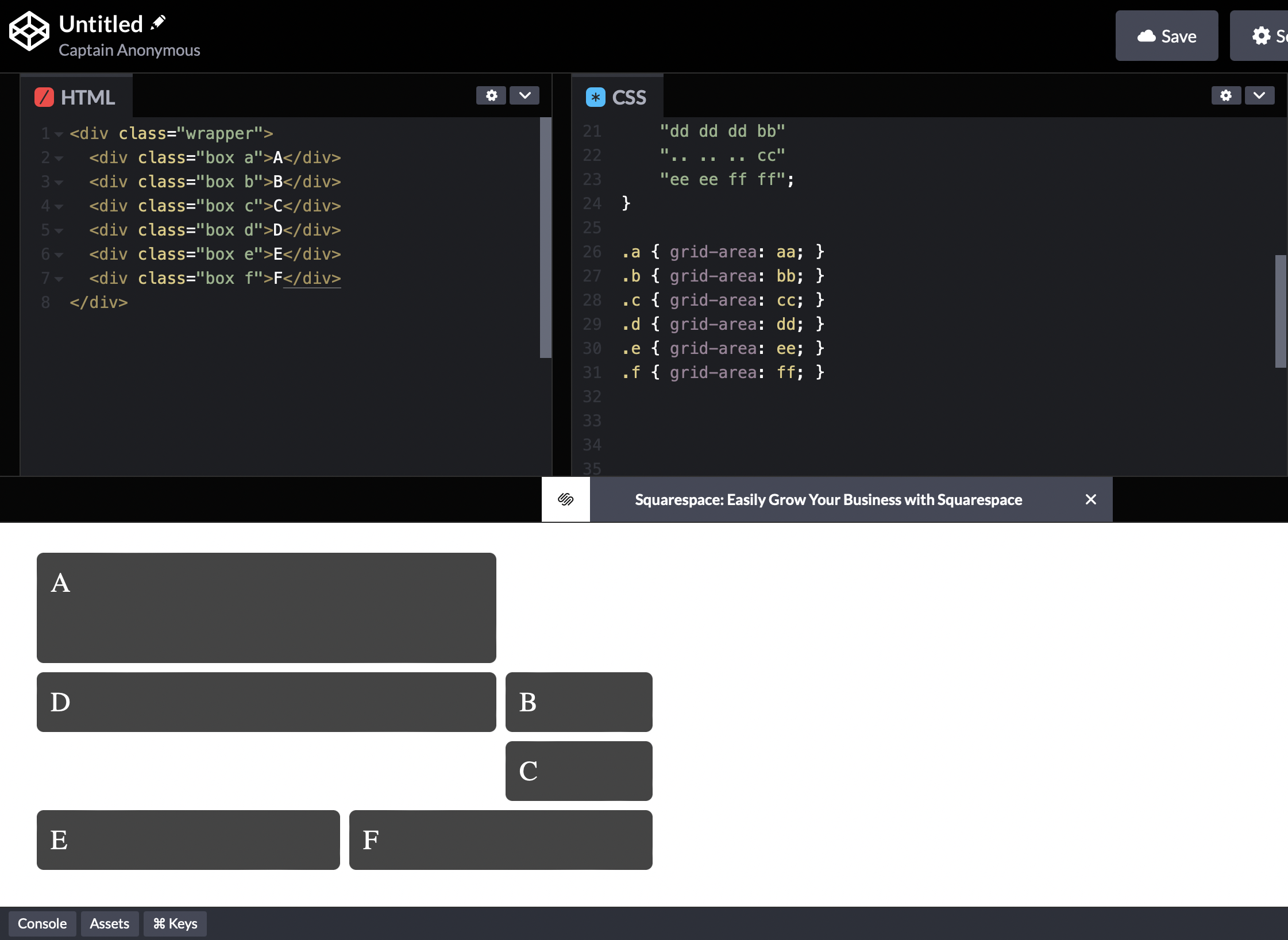Click the HTML editor vertical scrollbar
The image size is (1288, 940).
(x=545, y=237)
